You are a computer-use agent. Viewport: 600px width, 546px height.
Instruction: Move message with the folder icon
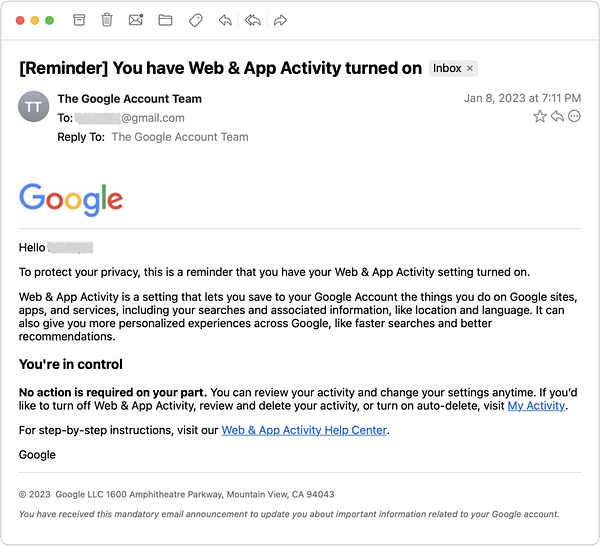coord(165,20)
